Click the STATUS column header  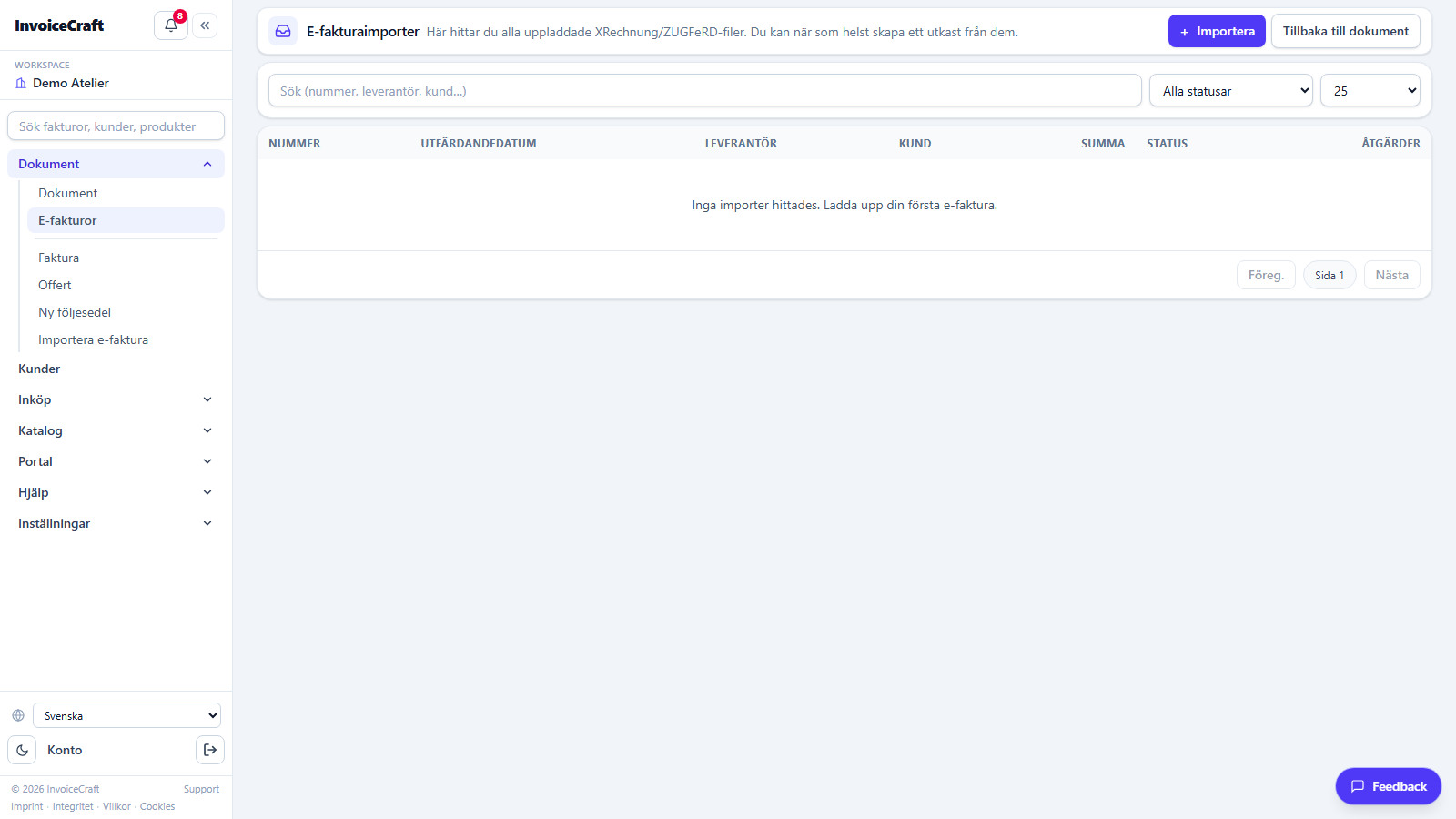click(1167, 144)
